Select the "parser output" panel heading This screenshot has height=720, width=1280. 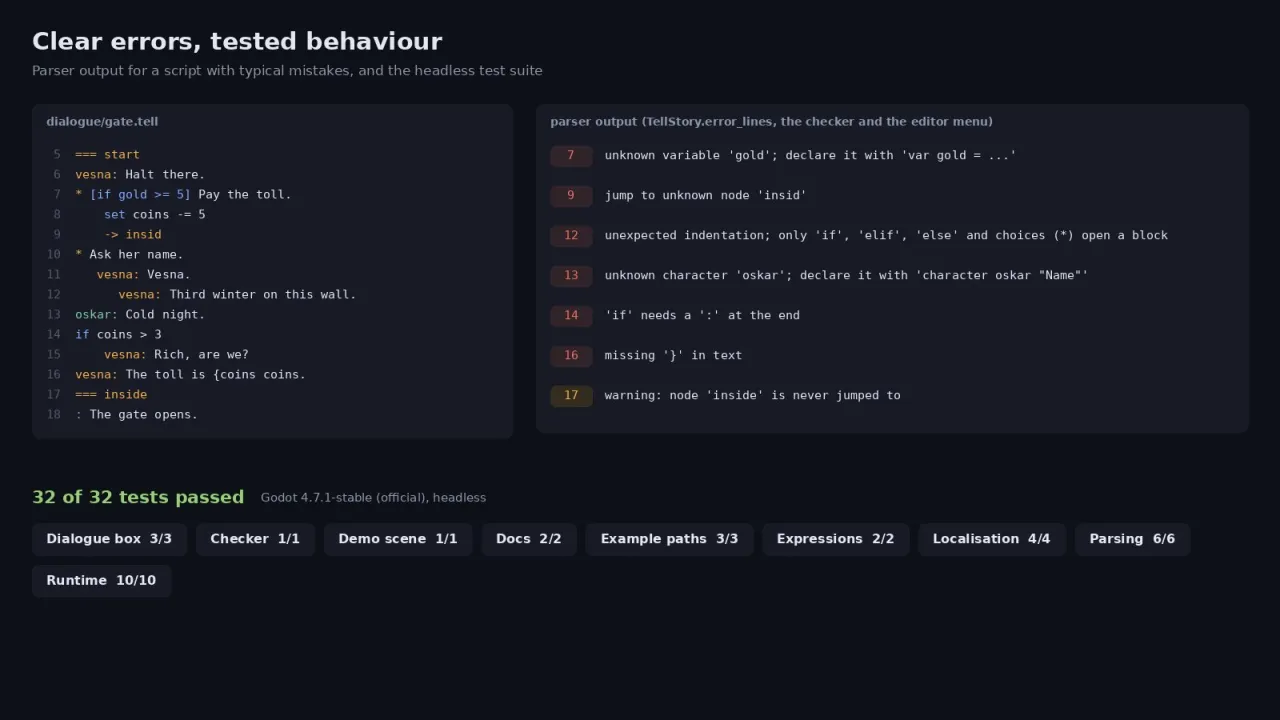(771, 121)
